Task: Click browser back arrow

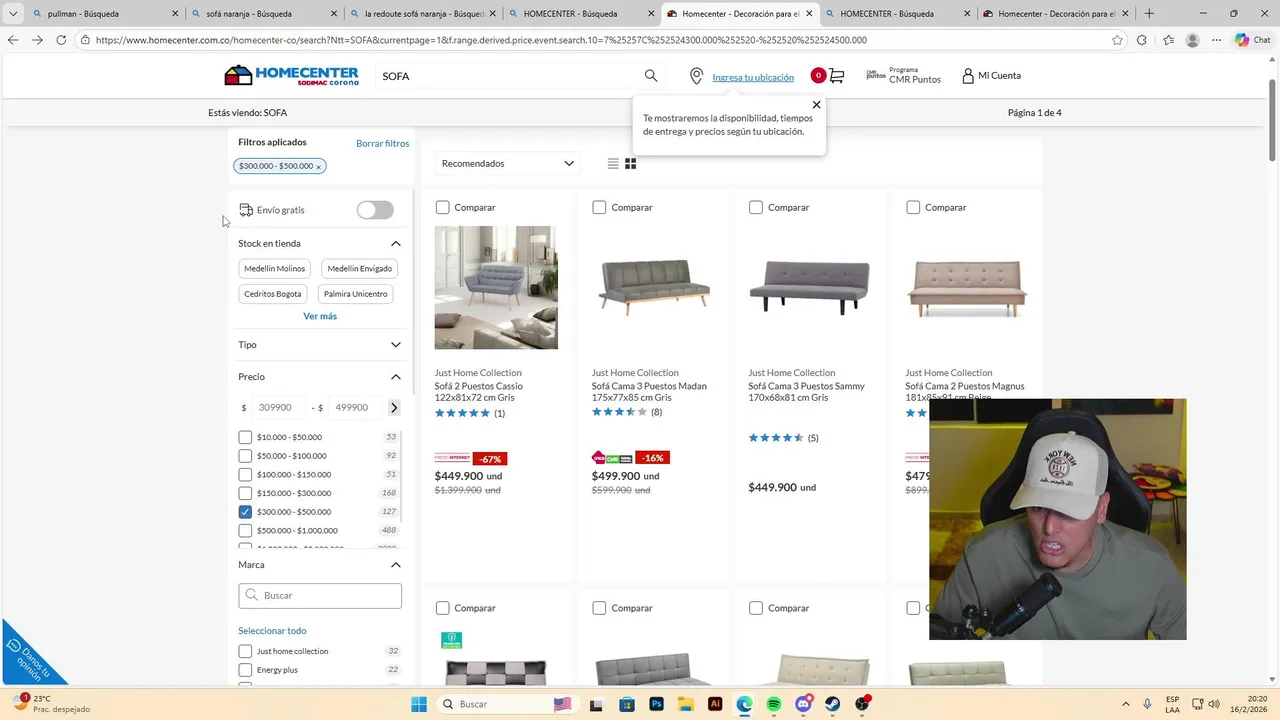Action: tap(13, 40)
